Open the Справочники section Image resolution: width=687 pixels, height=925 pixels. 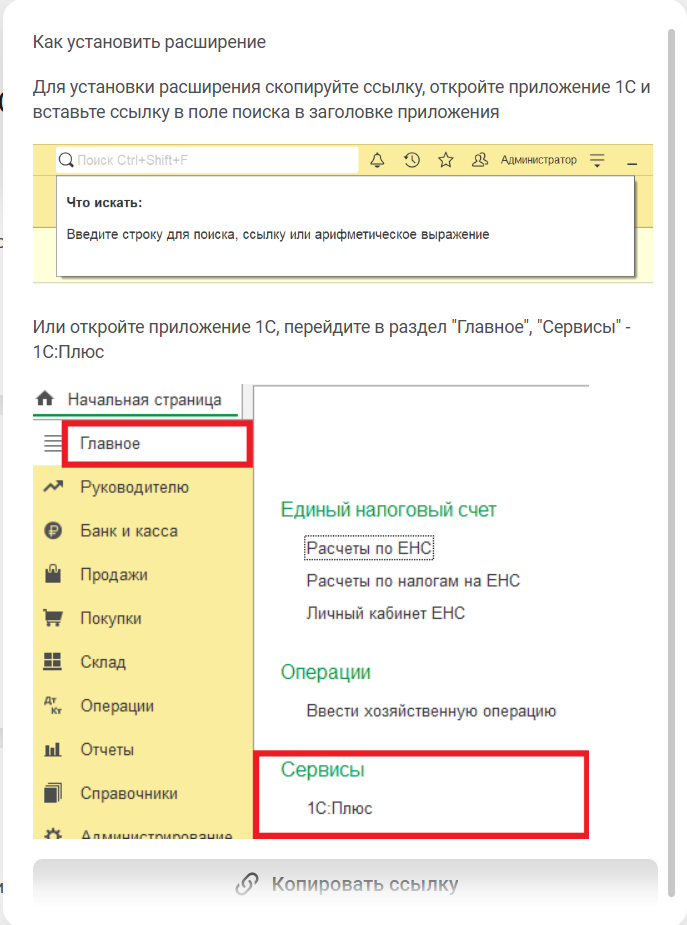coord(129,793)
